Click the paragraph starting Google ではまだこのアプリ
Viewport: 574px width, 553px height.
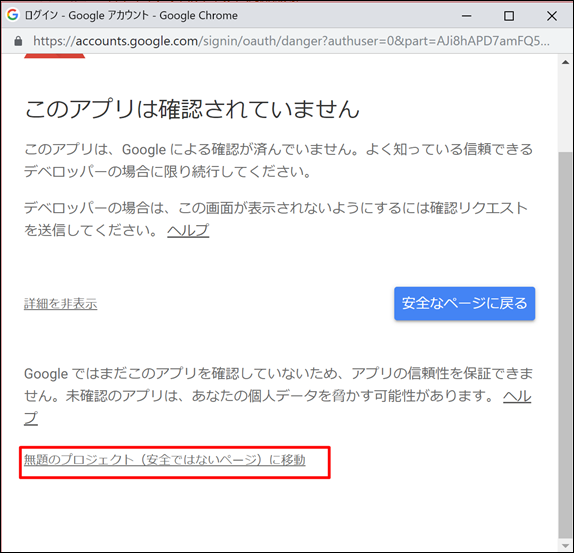click(278, 396)
